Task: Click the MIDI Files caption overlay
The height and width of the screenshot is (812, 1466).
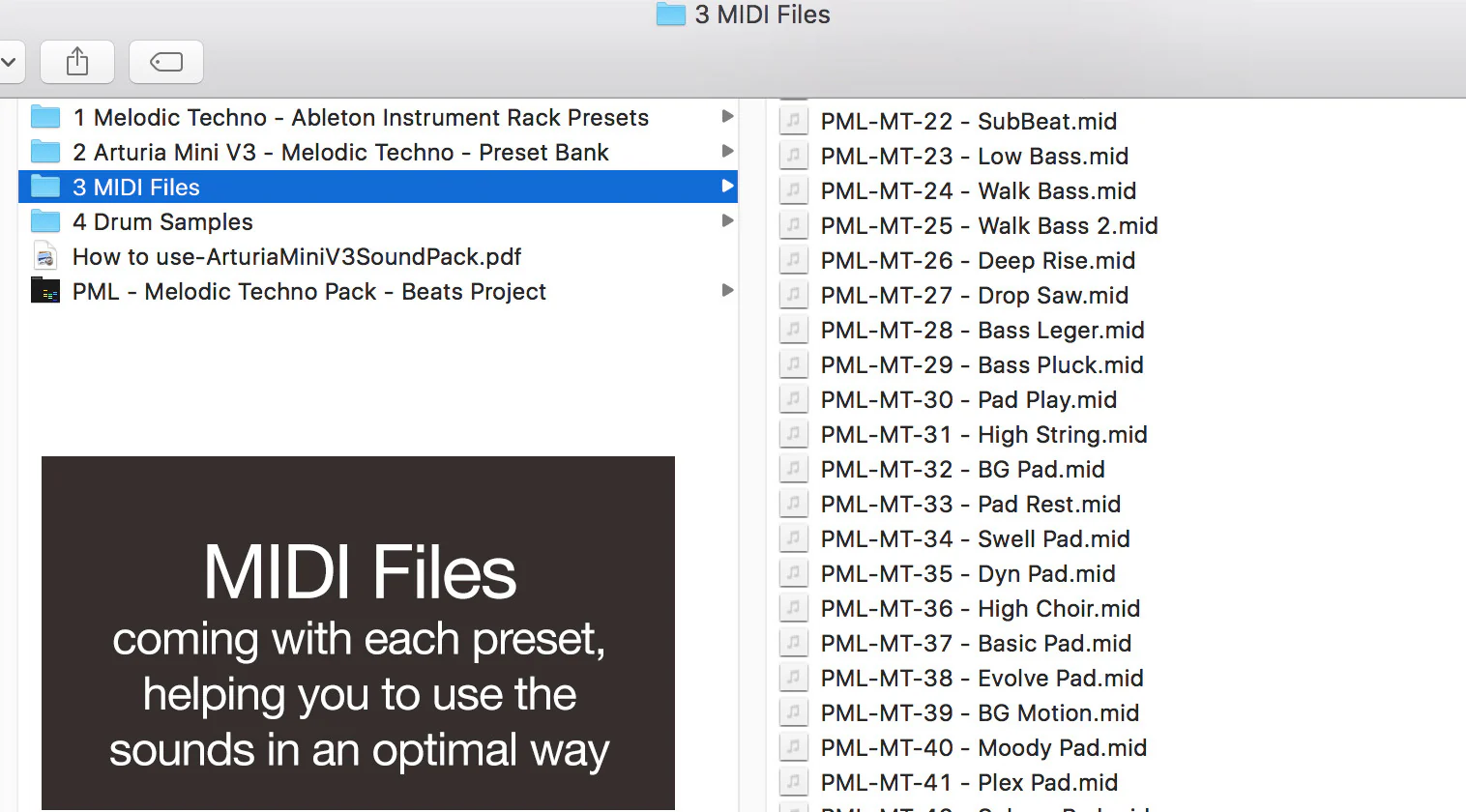Action: click(x=358, y=633)
